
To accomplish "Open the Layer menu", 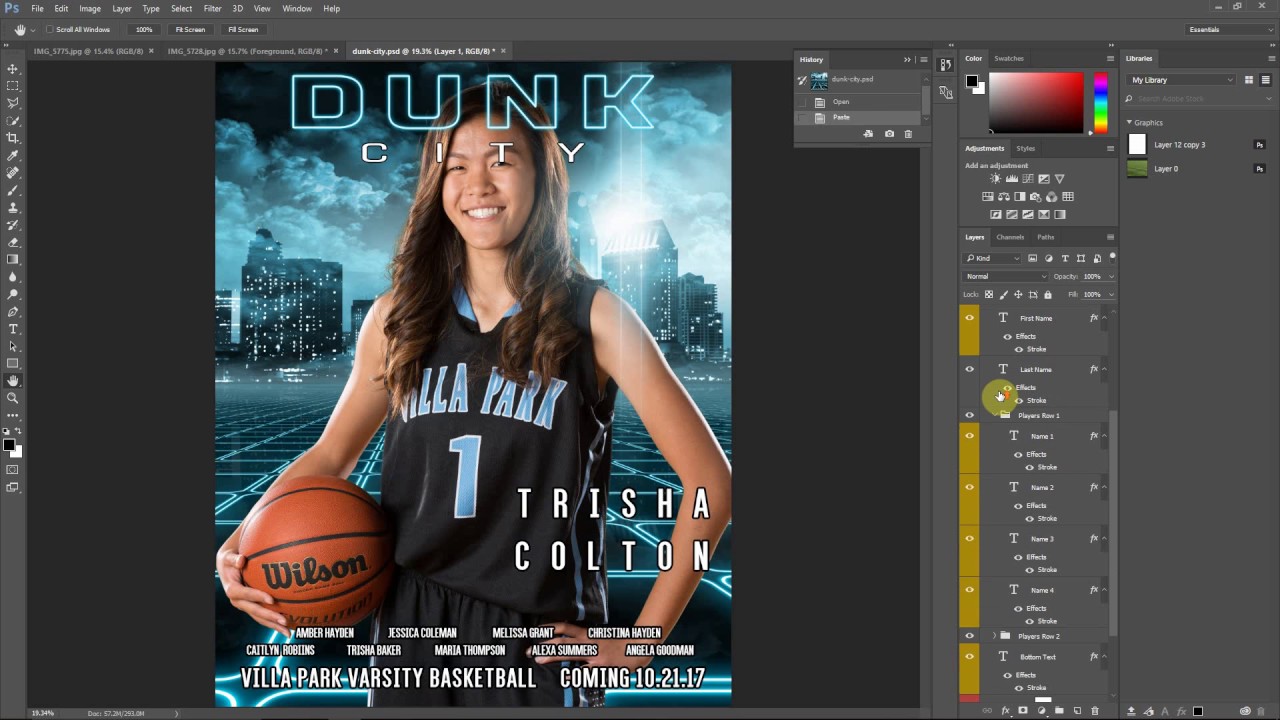I will point(122,8).
